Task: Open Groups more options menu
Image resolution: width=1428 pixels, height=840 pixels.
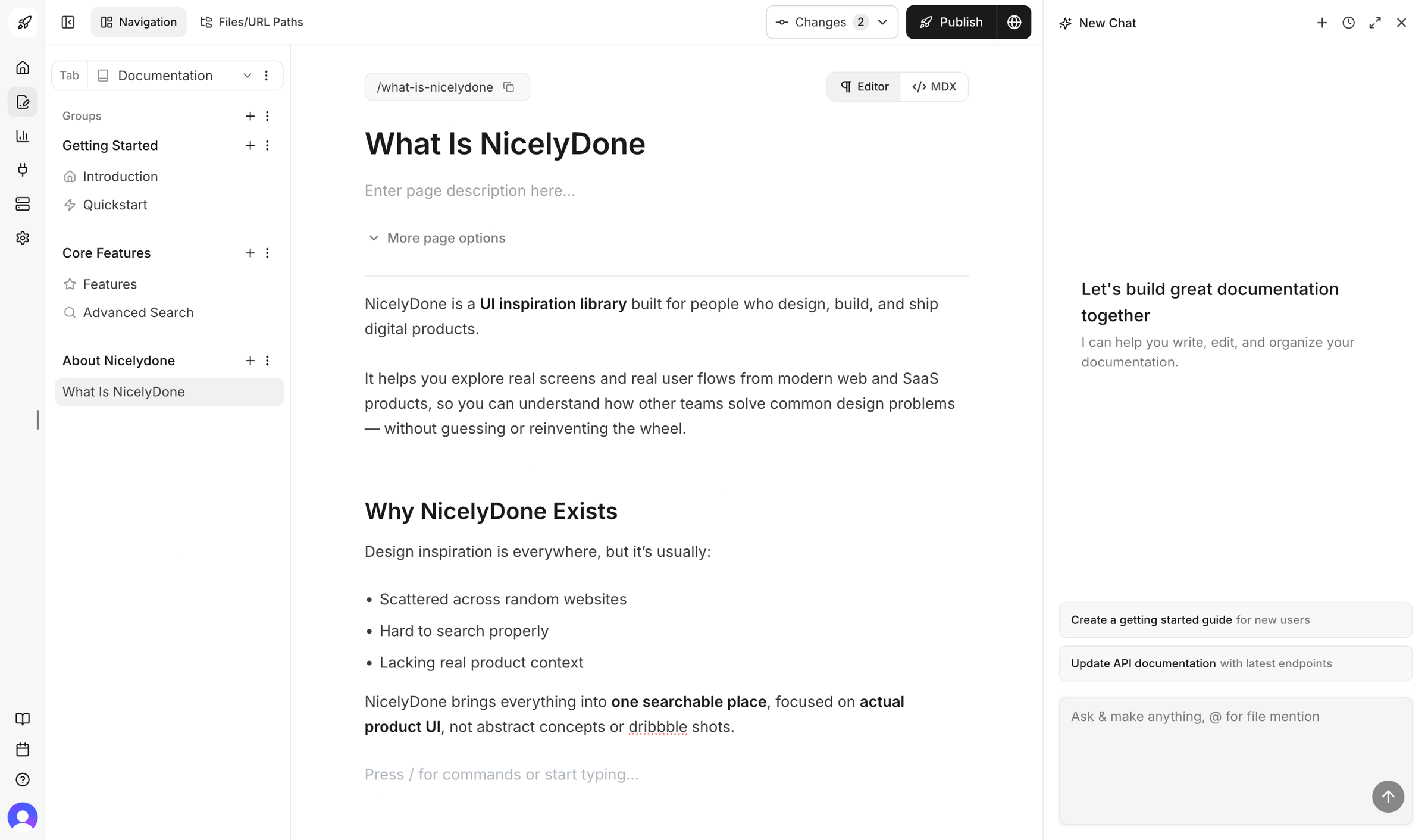Action: point(267,116)
